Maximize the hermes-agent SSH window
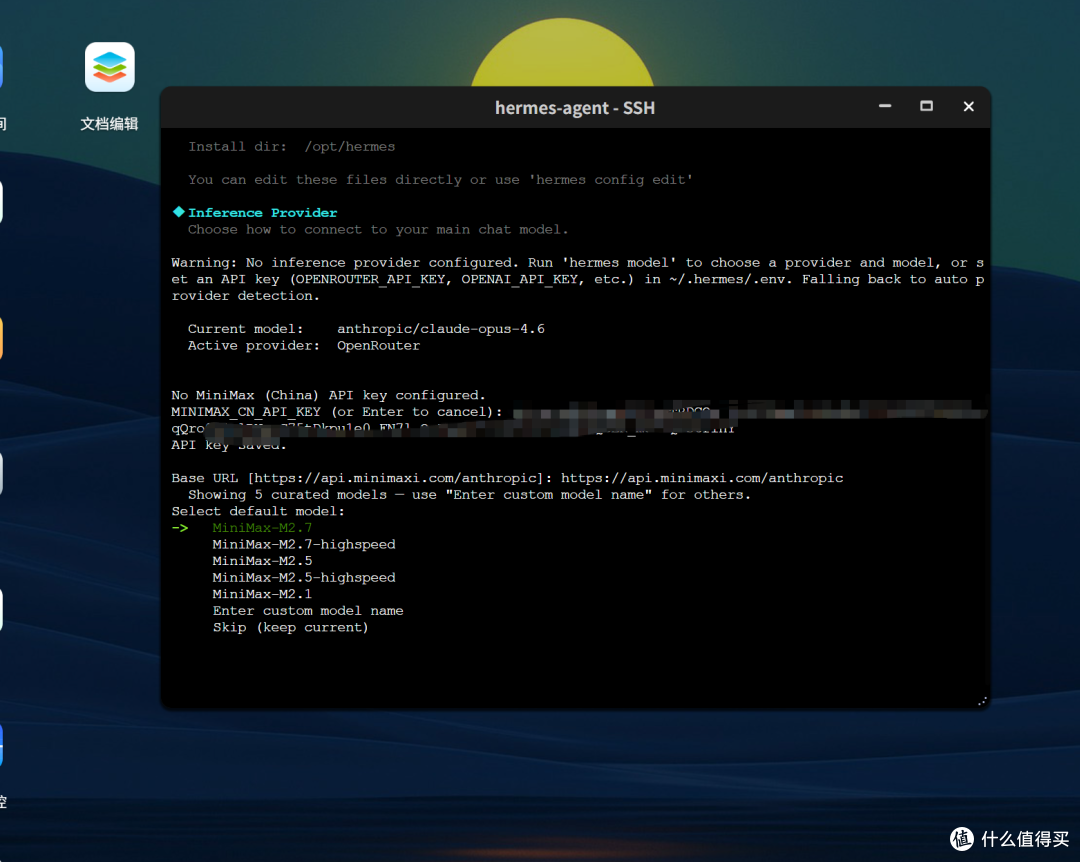1080x862 pixels. click(x=926, y=106)
